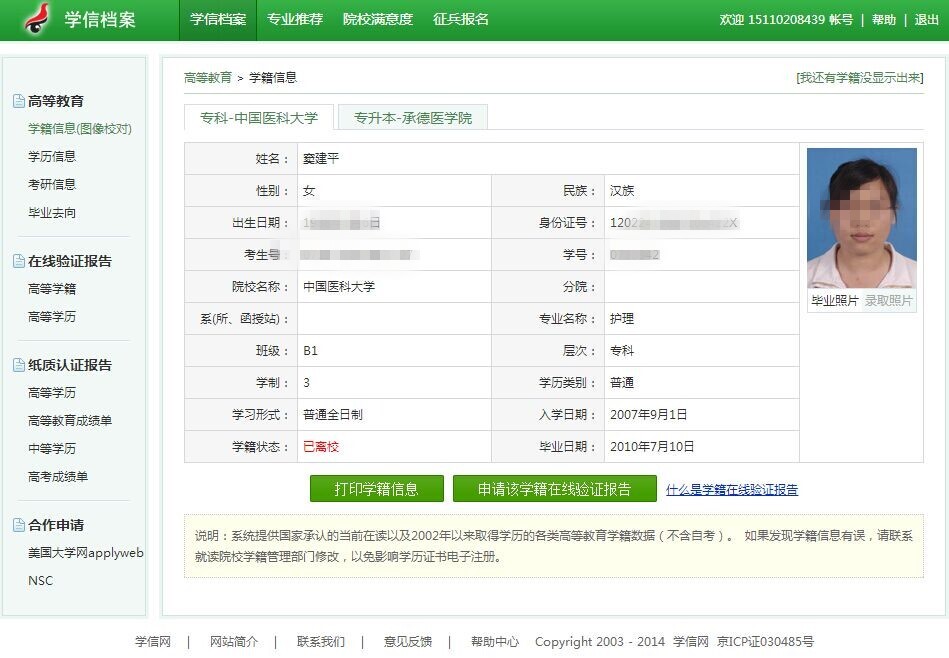This screenshot has width=949, height=658.
Task: Switch to the 专升本-承德医学院 tab
Action: [x=414, y=117]
